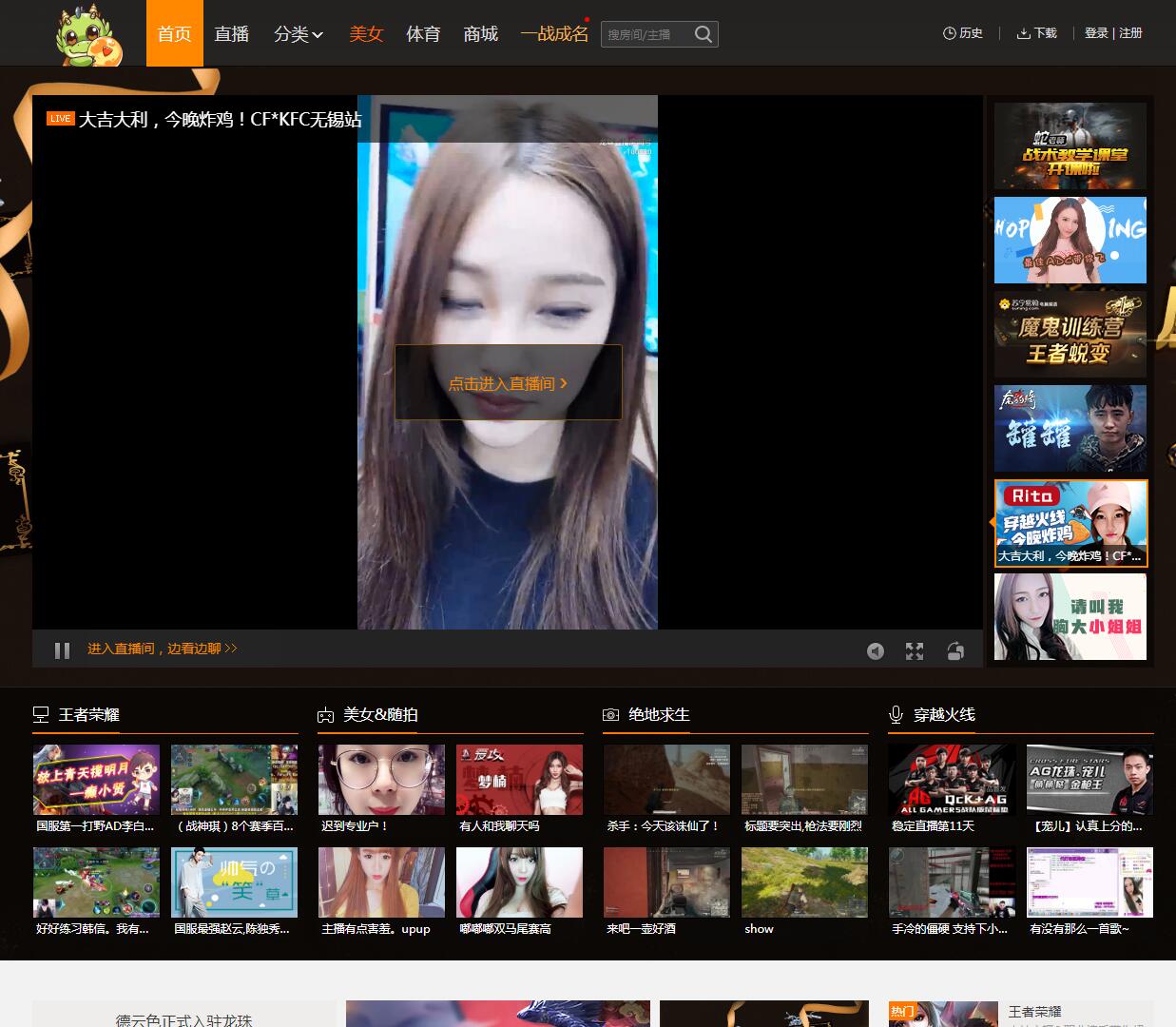Click the stream title 大吉大利，今晚炸鸡
Screen dimensions: 1176x1027
220,120
